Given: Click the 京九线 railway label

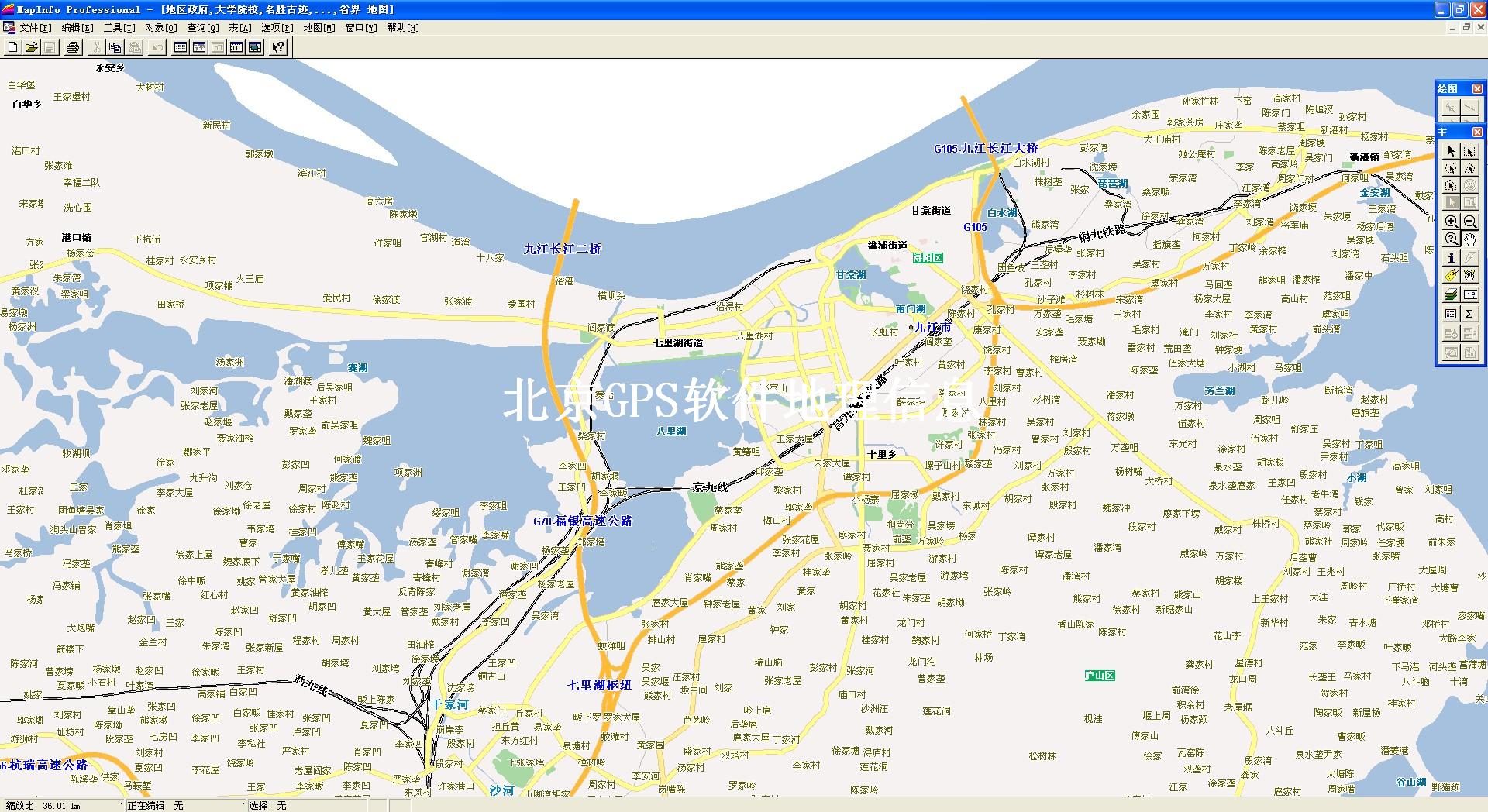Looking at the screenshot, I should click(711, 487).
